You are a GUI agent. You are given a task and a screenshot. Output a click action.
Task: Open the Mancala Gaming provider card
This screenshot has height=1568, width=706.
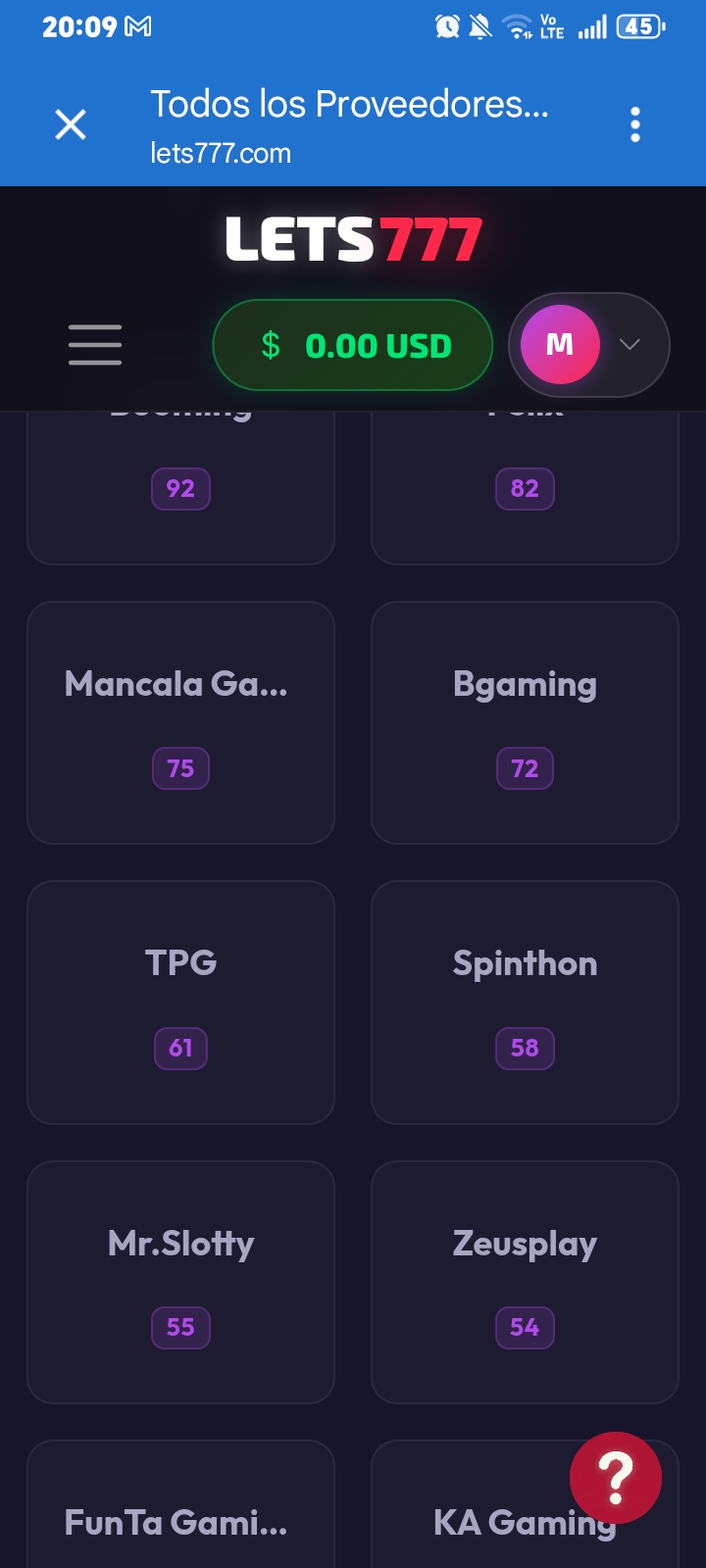pyautogui.click(x=180, y=722)
